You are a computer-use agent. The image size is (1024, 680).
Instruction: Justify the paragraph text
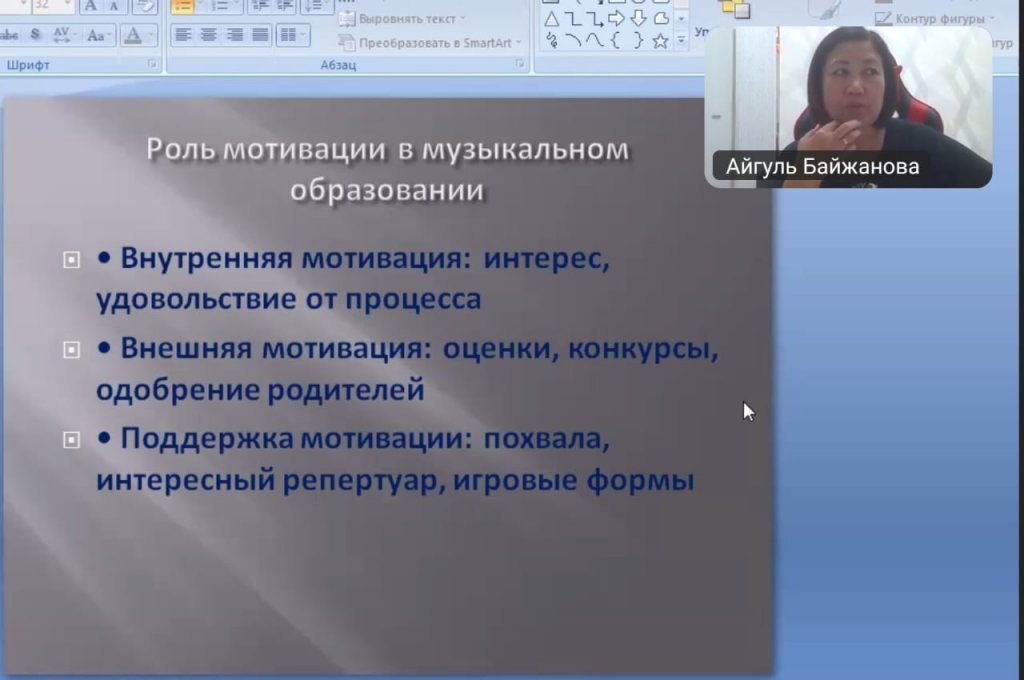pos(260,35)
